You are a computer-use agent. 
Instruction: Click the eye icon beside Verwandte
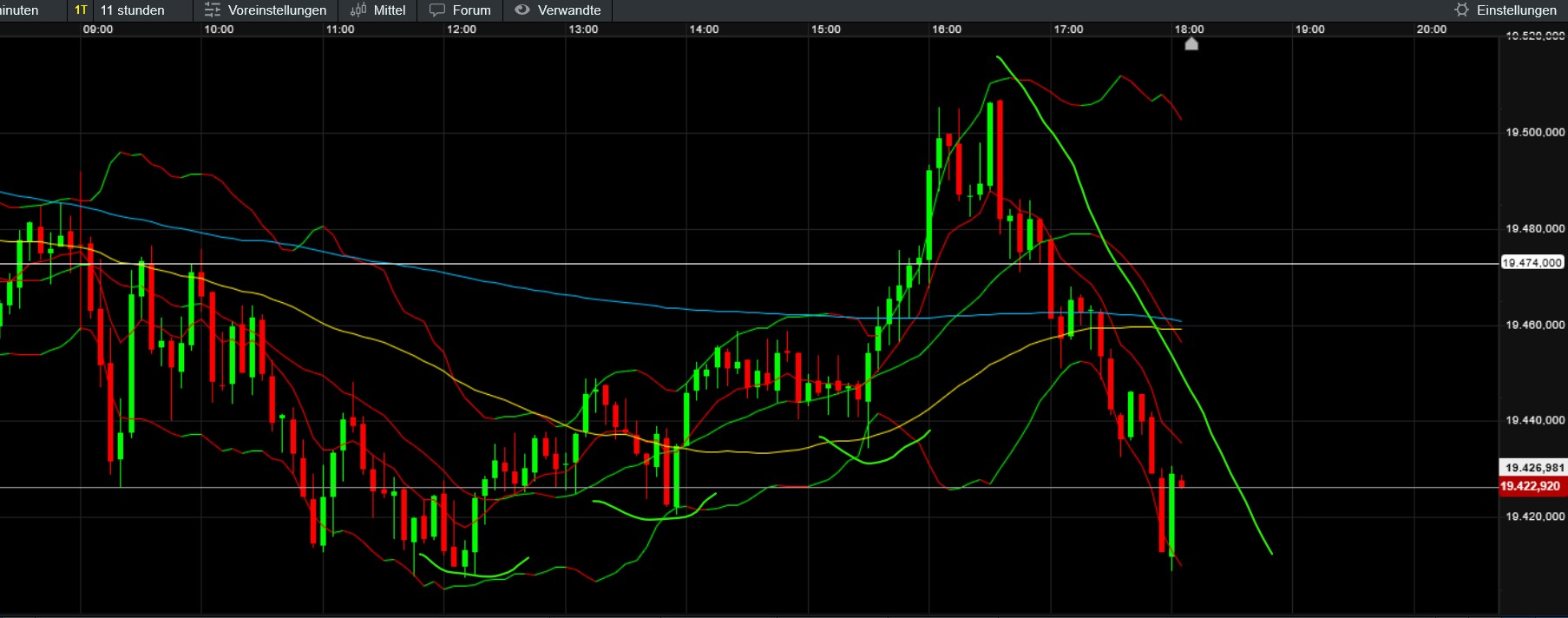coord(522,10)
